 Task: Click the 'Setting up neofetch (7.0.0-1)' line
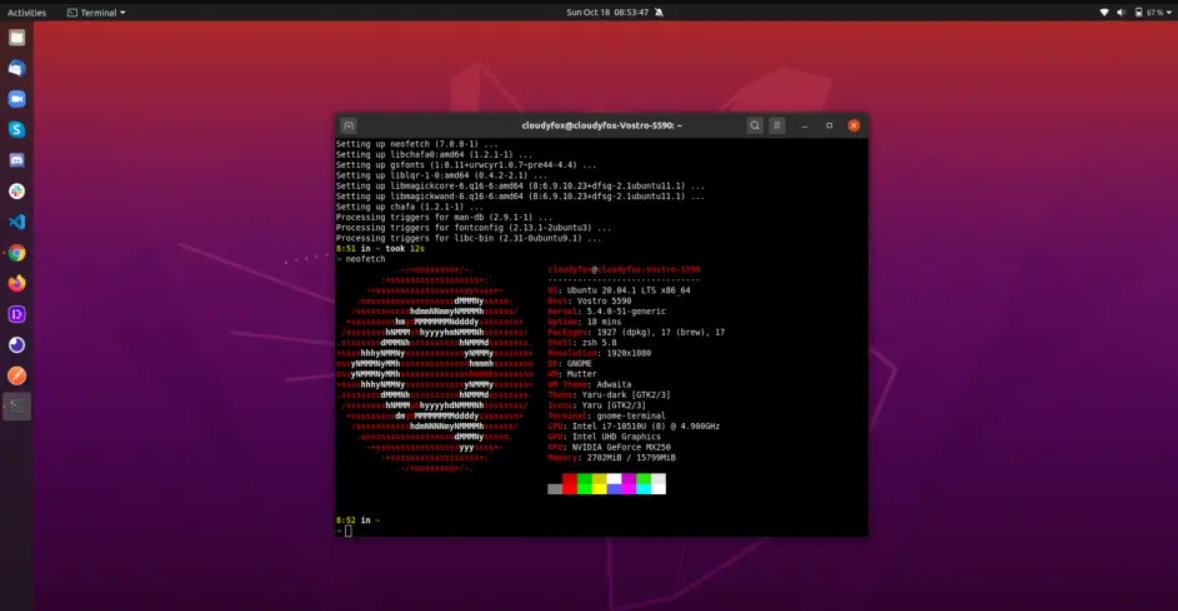417,144
